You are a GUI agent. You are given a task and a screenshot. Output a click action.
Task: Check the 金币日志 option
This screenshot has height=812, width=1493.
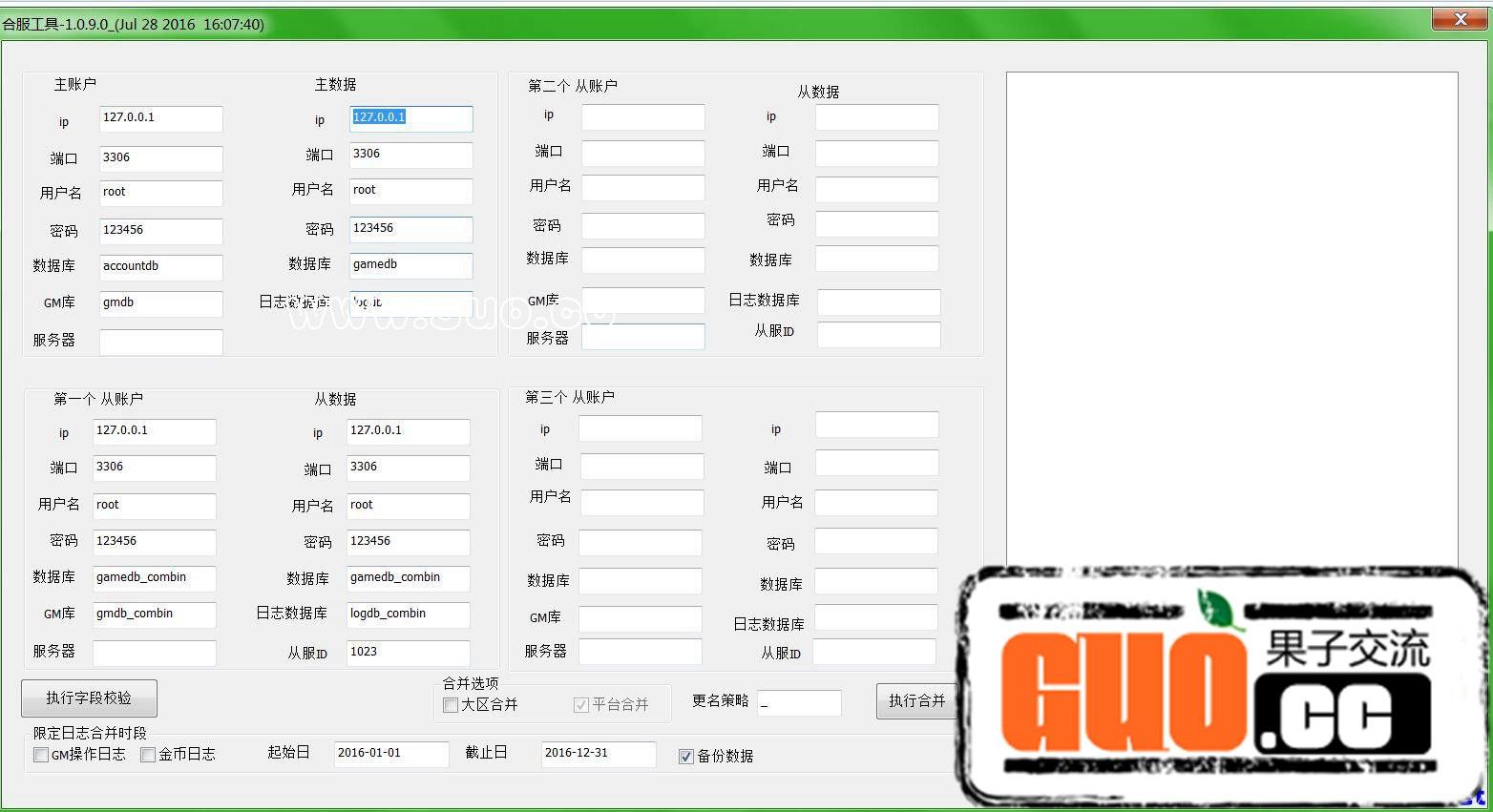pos(148,755)
